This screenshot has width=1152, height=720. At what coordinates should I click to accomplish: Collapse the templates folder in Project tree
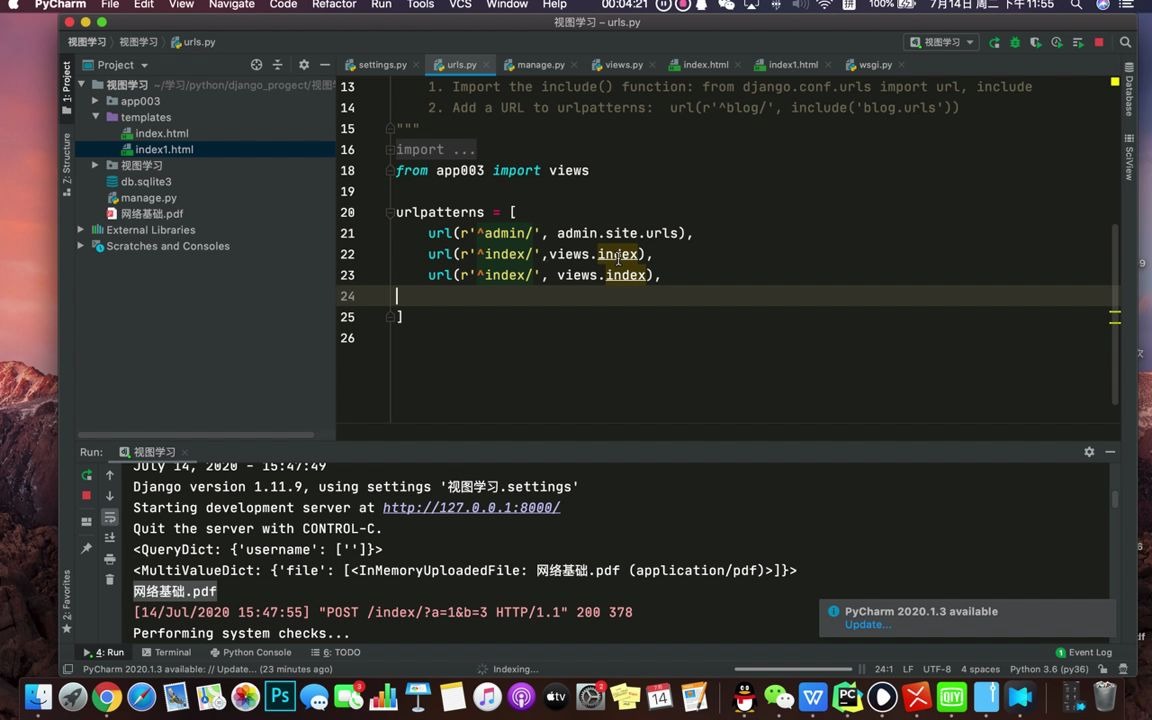tap(95, 117)
